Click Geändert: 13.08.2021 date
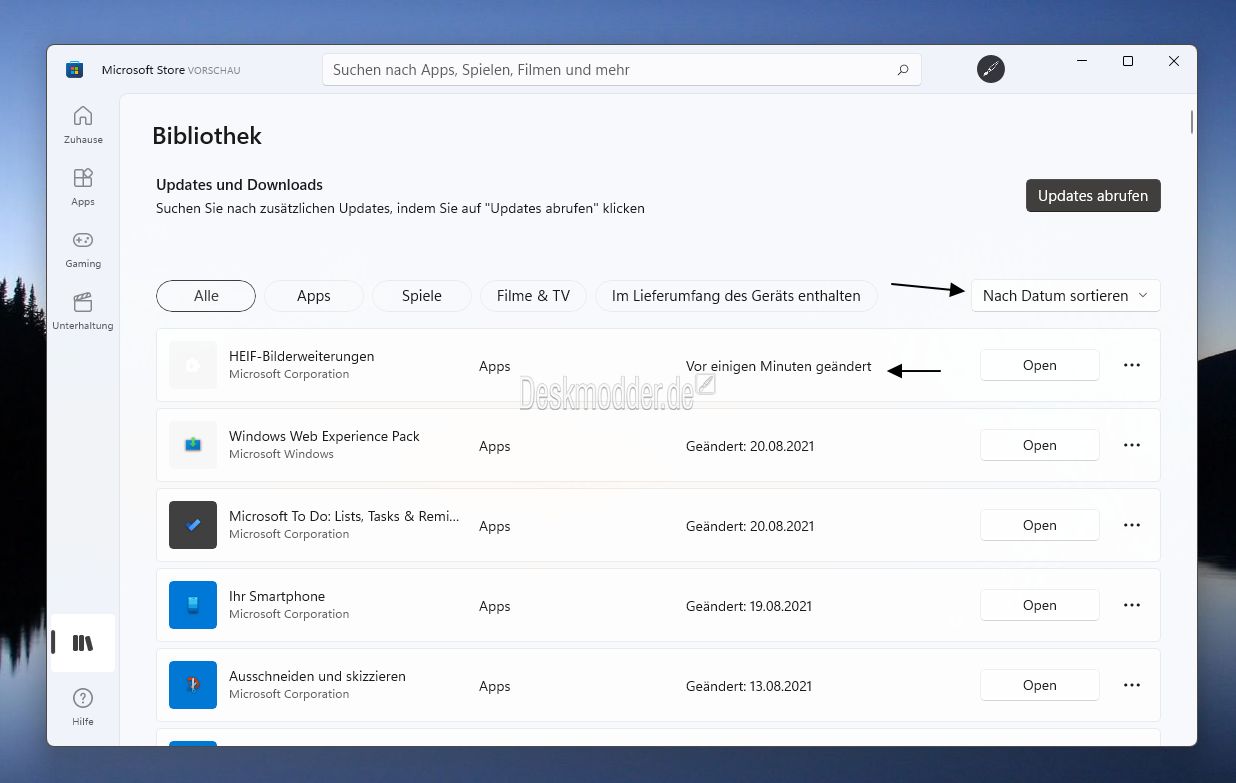This screenshot has height=783, width=1236. [749, 686]
